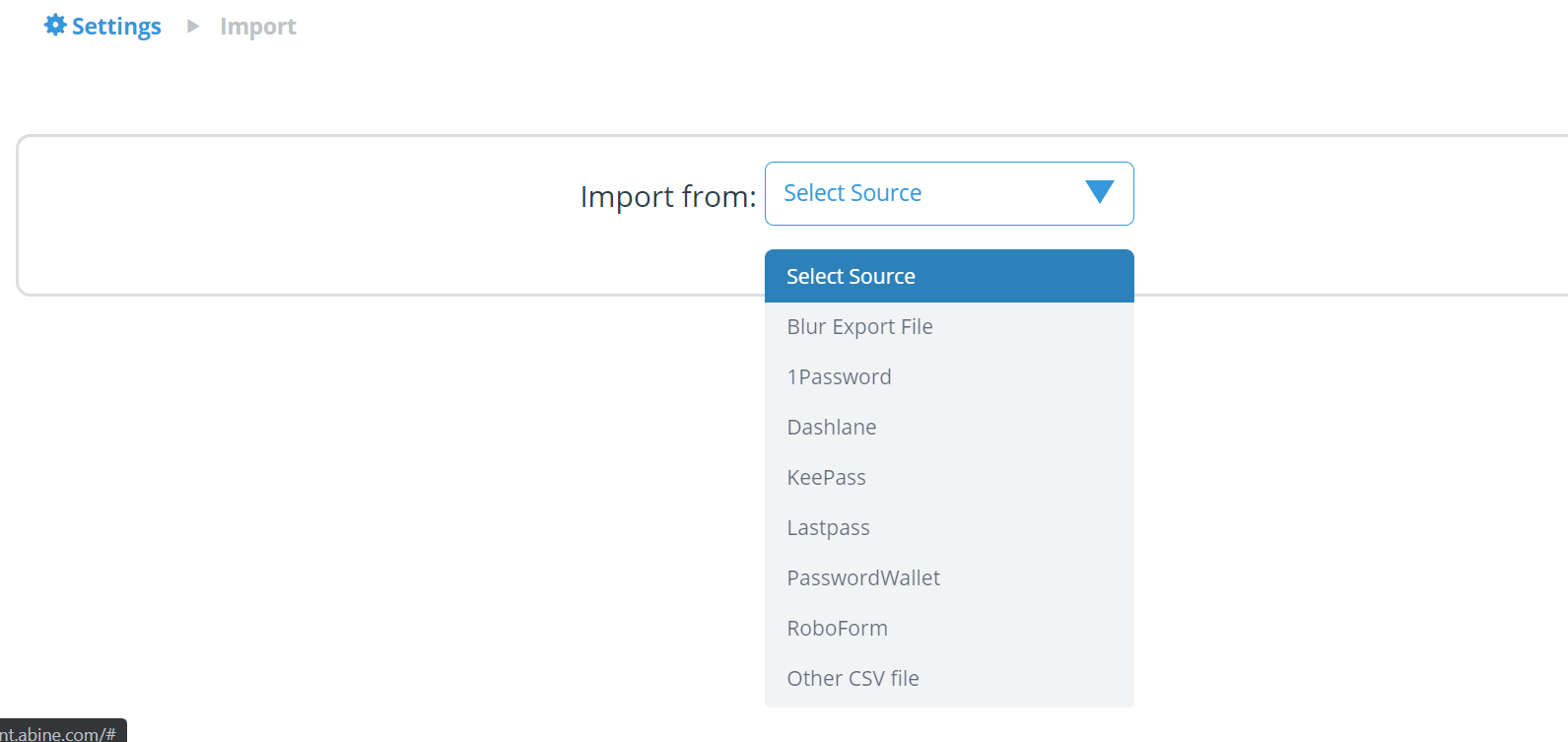Choose the highlighted Select Source option
The width and height of the screenshot is (1568, 742).
[x=949, y=276]
